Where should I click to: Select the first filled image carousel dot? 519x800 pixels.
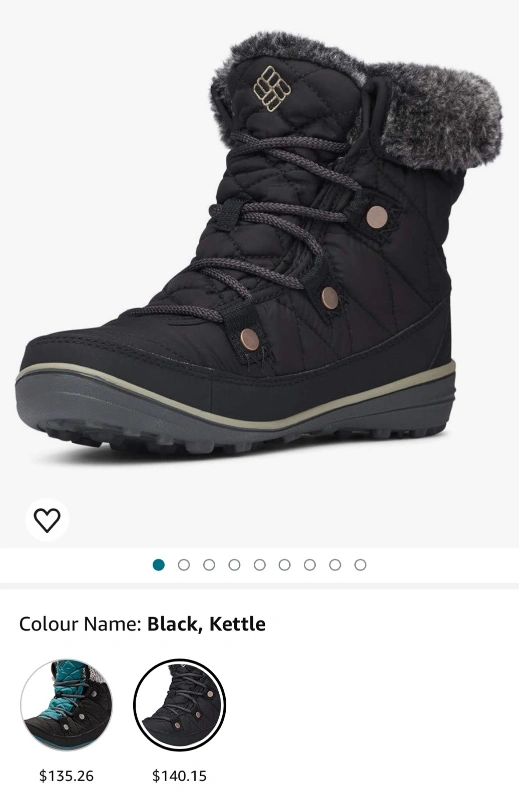click(159, 565)
